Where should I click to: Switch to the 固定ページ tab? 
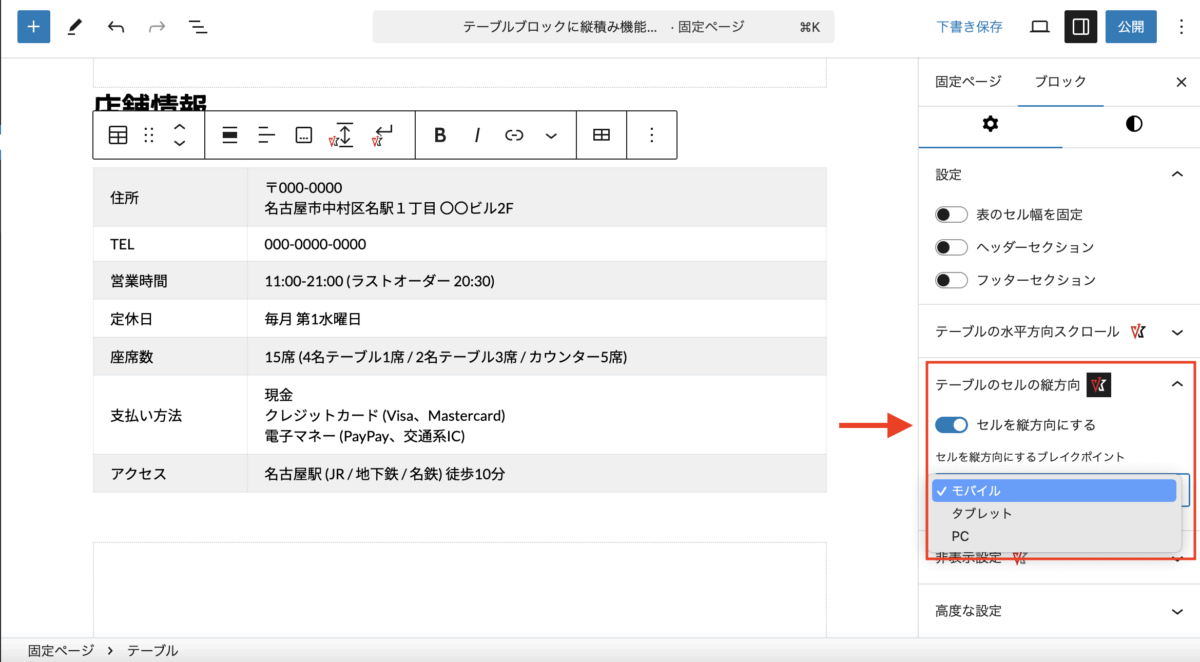click(x=966, y=81)
